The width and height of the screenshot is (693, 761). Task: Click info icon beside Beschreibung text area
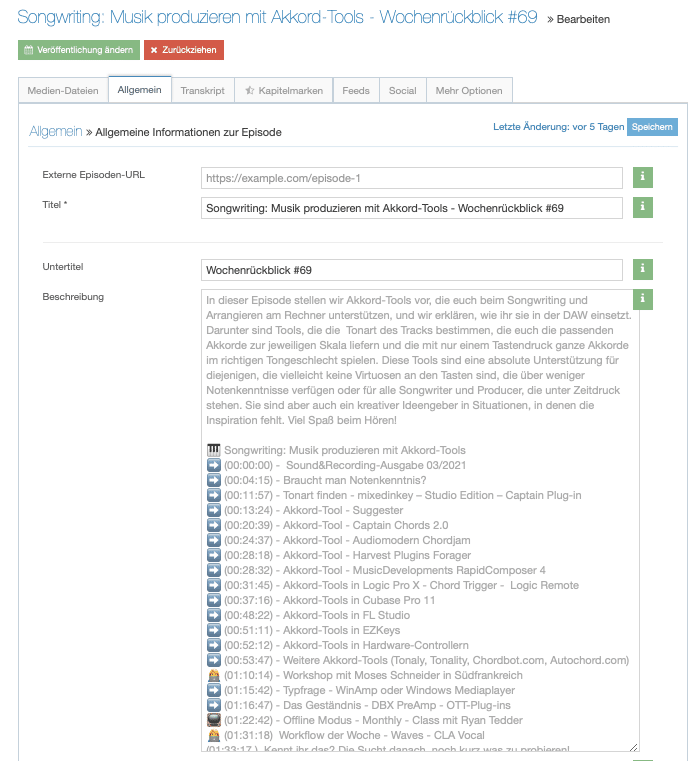pos(644,299)
